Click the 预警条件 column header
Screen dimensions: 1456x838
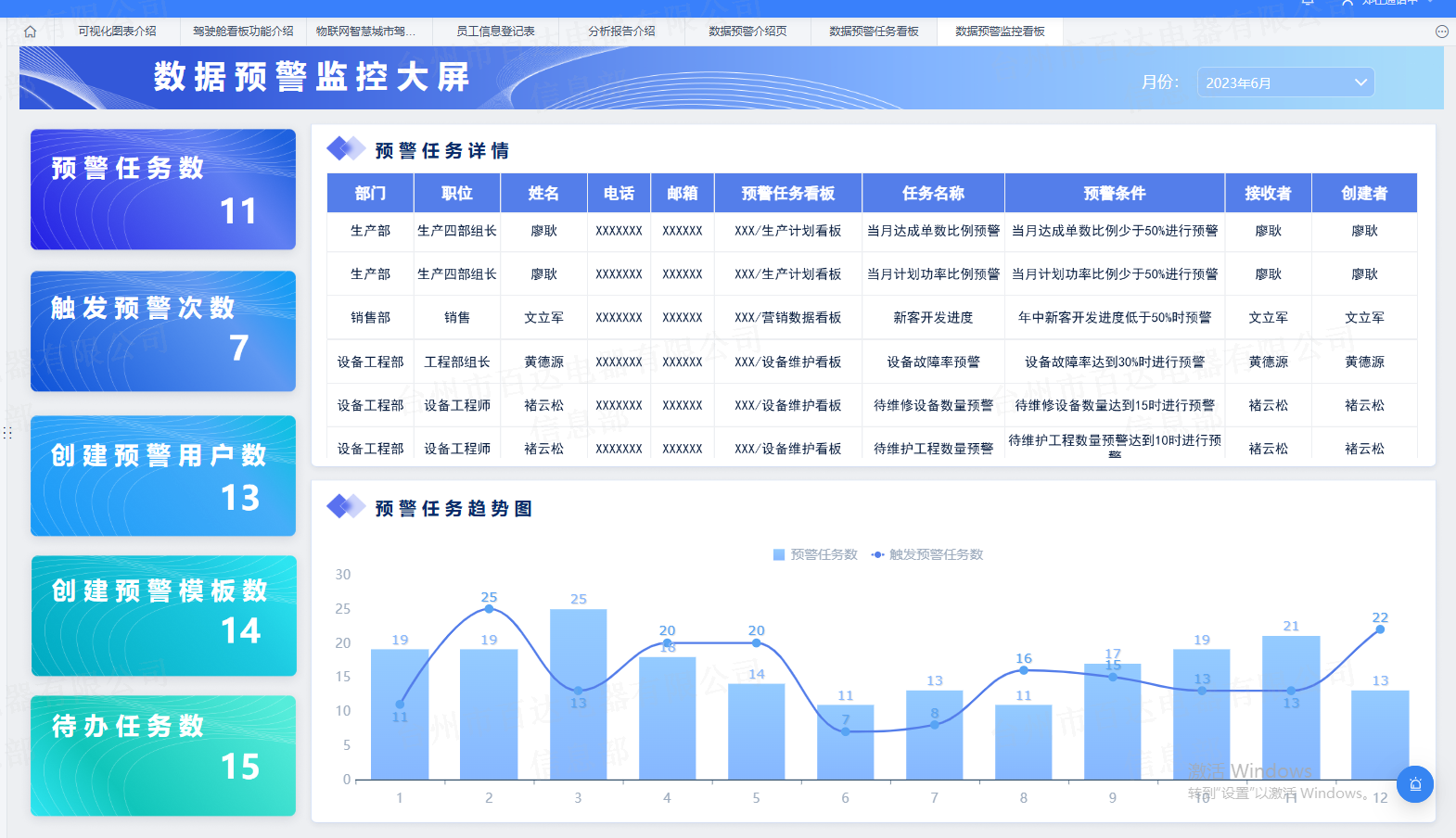point(1114,193)
